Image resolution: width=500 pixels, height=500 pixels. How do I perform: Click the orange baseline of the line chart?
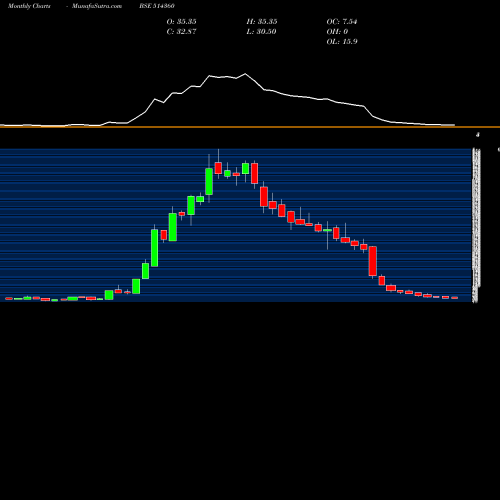[x=250, y=127]
